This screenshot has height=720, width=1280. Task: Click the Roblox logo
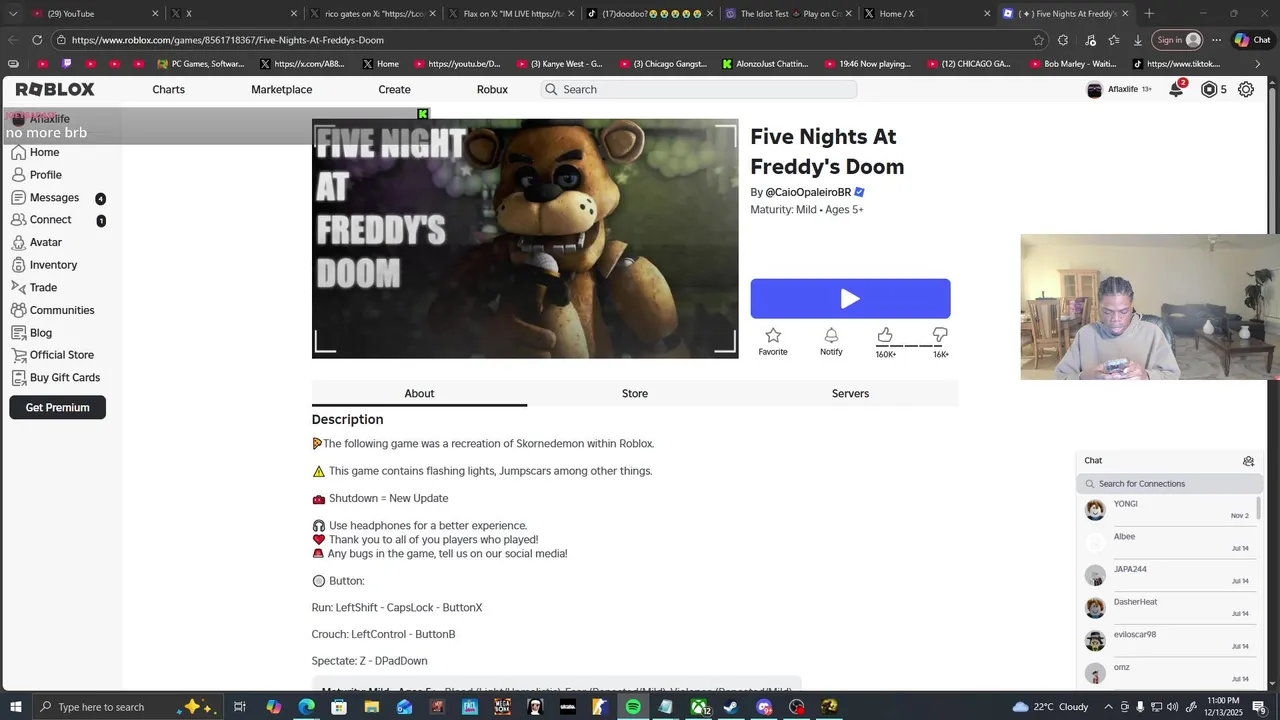click(55, 89)
